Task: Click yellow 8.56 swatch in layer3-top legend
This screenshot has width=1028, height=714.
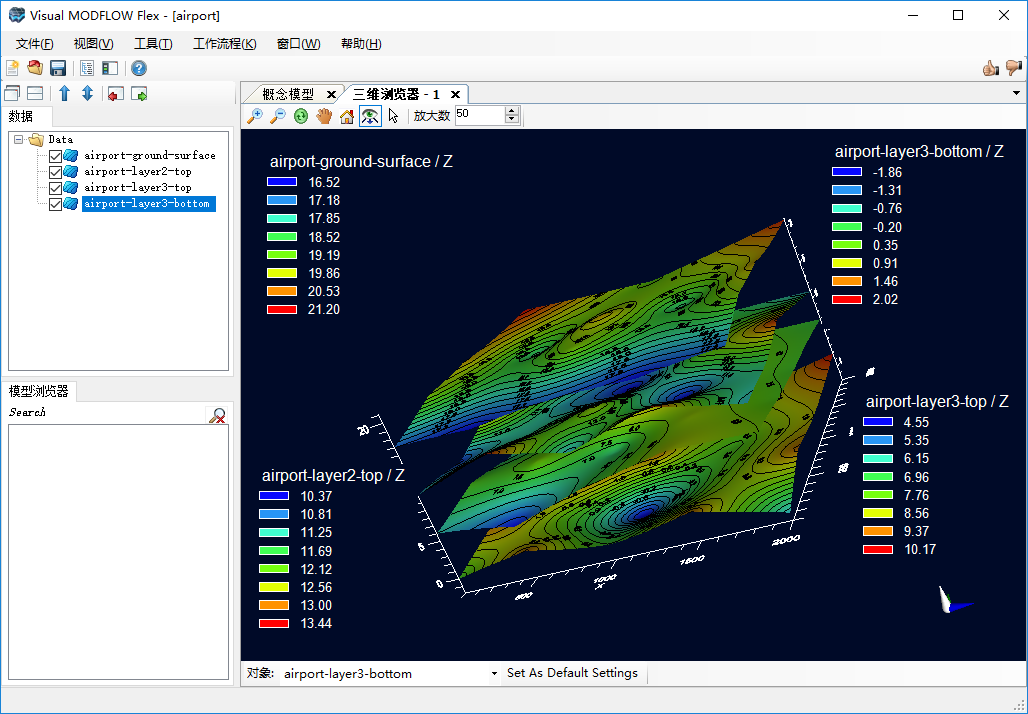Action: pyautogui.click(x=878, y=513)
